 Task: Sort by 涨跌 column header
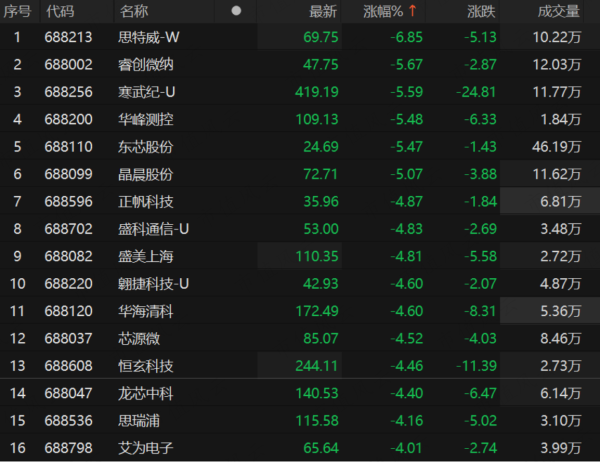tap(481, 11)
